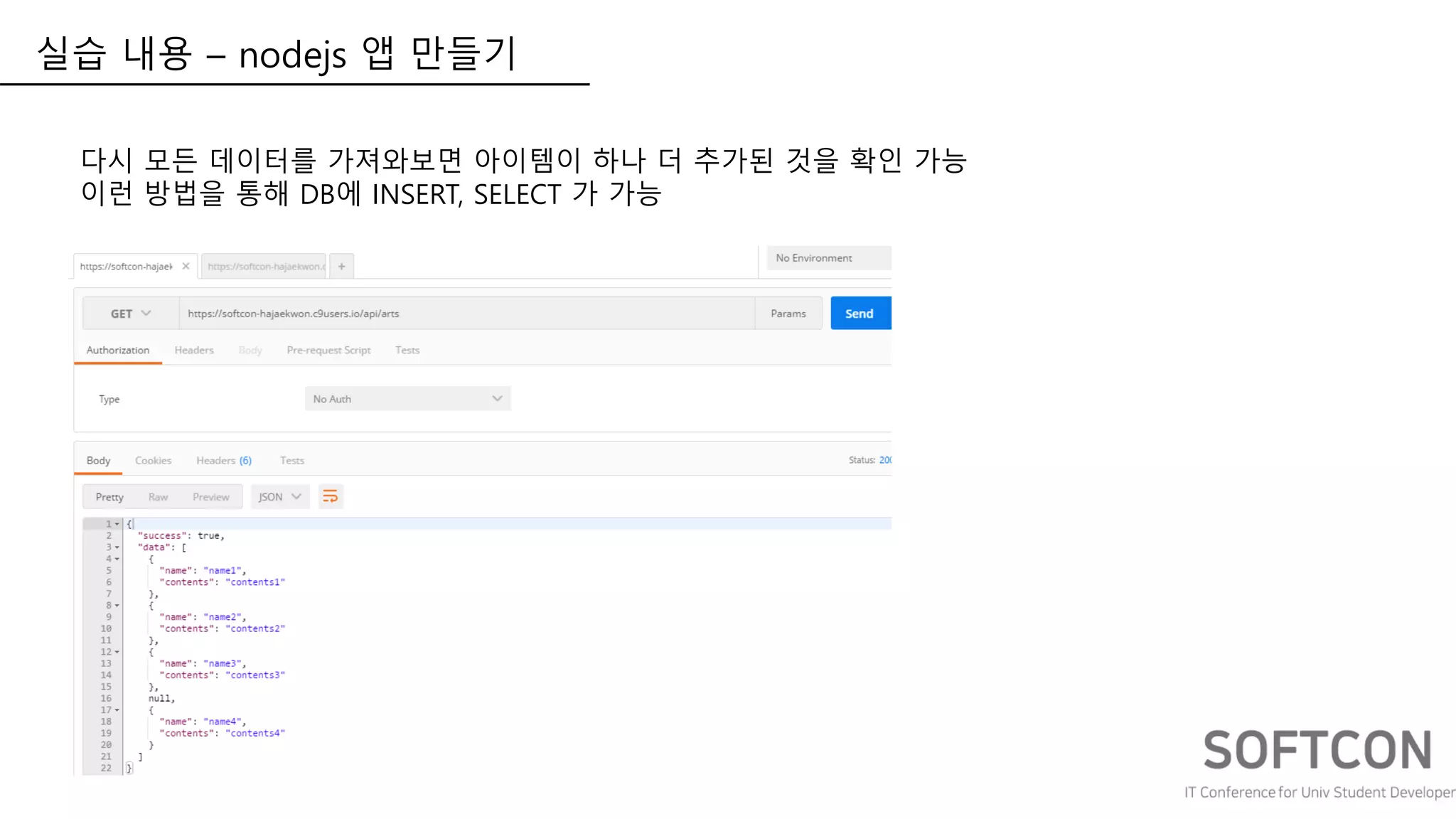Click the "success": true line

point(181,536)
